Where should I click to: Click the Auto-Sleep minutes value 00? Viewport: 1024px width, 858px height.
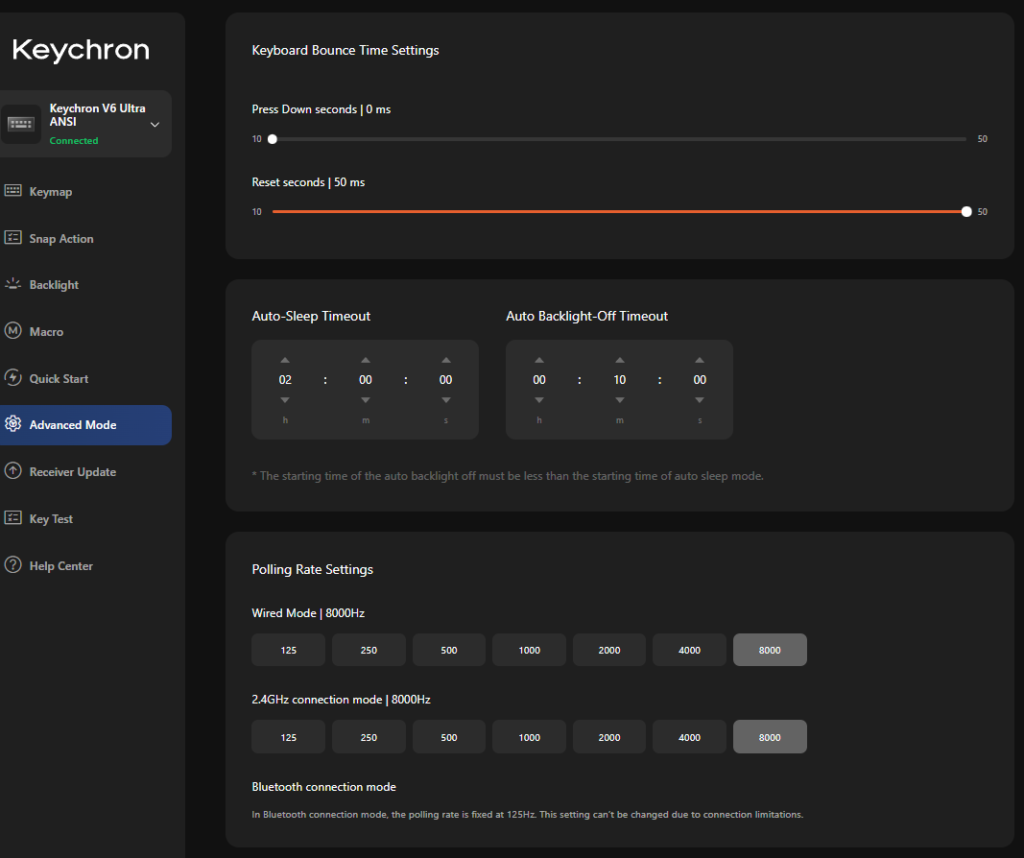click(366, 380)
